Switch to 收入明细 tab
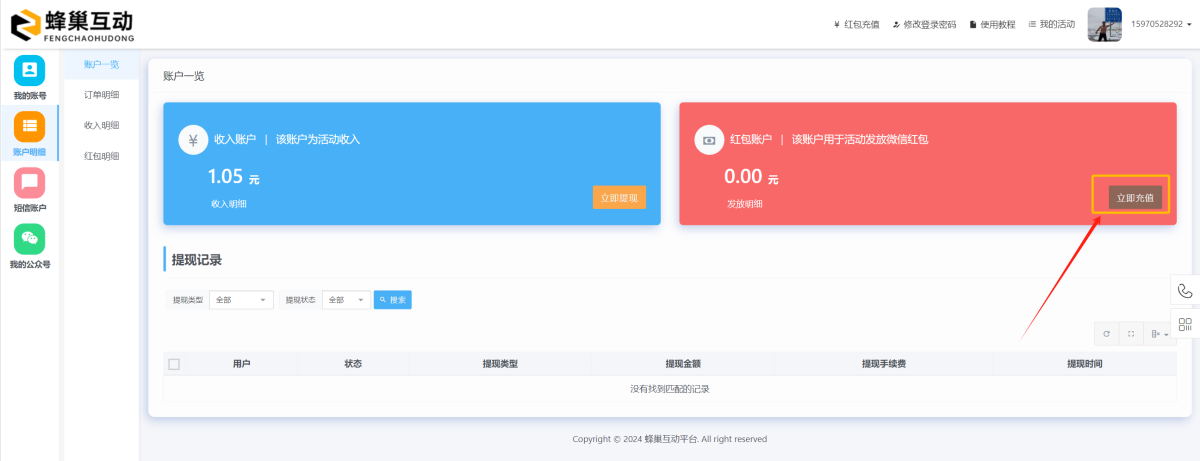This screenshot has width=1200, height=461. coord(101,125)
